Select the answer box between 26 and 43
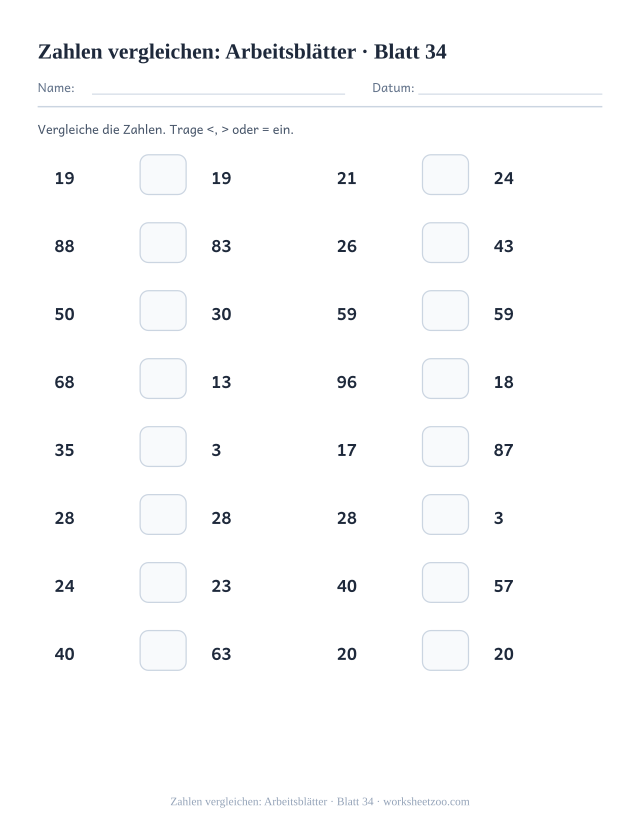This screenshot has width=640, height=829. pyautogui.click(x=445, y=243)
